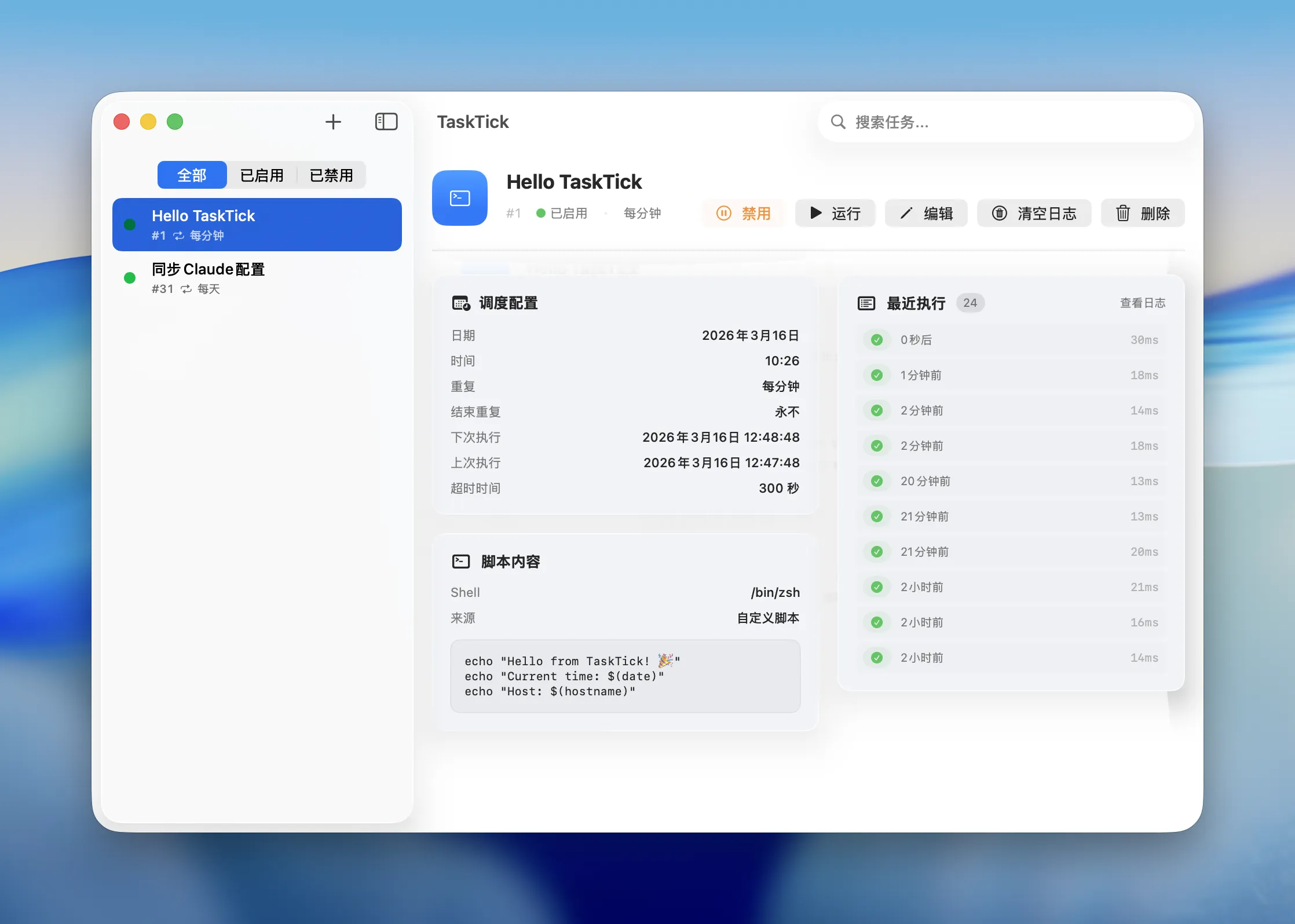Click the green check icon on the 0秒后 run

(x=876, y=340)
